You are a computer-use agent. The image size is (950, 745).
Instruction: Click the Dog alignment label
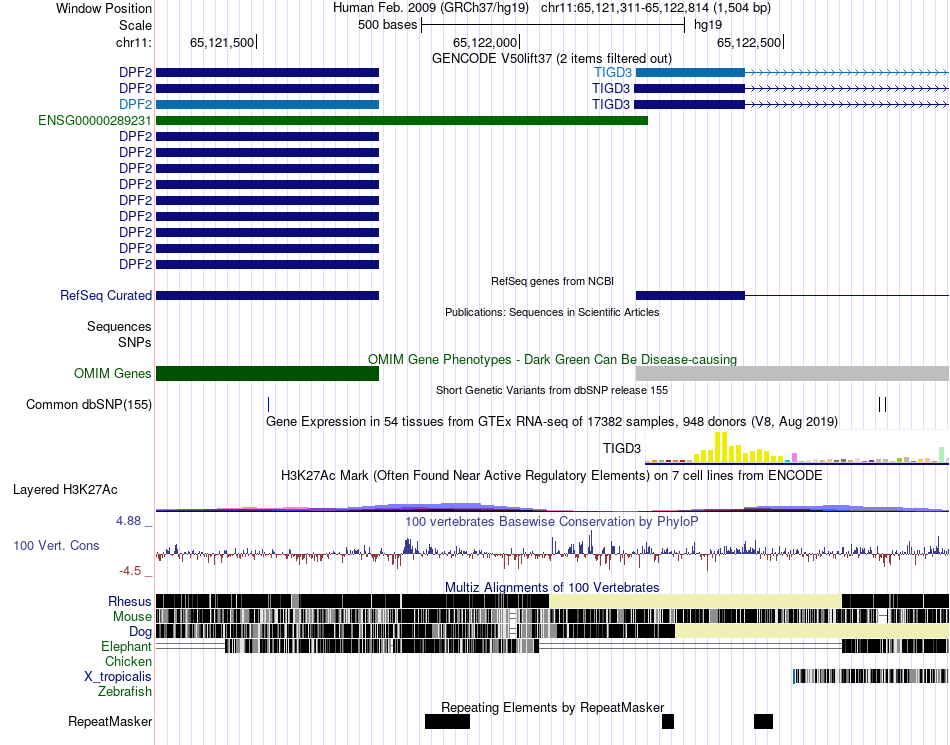pos(140,632)
